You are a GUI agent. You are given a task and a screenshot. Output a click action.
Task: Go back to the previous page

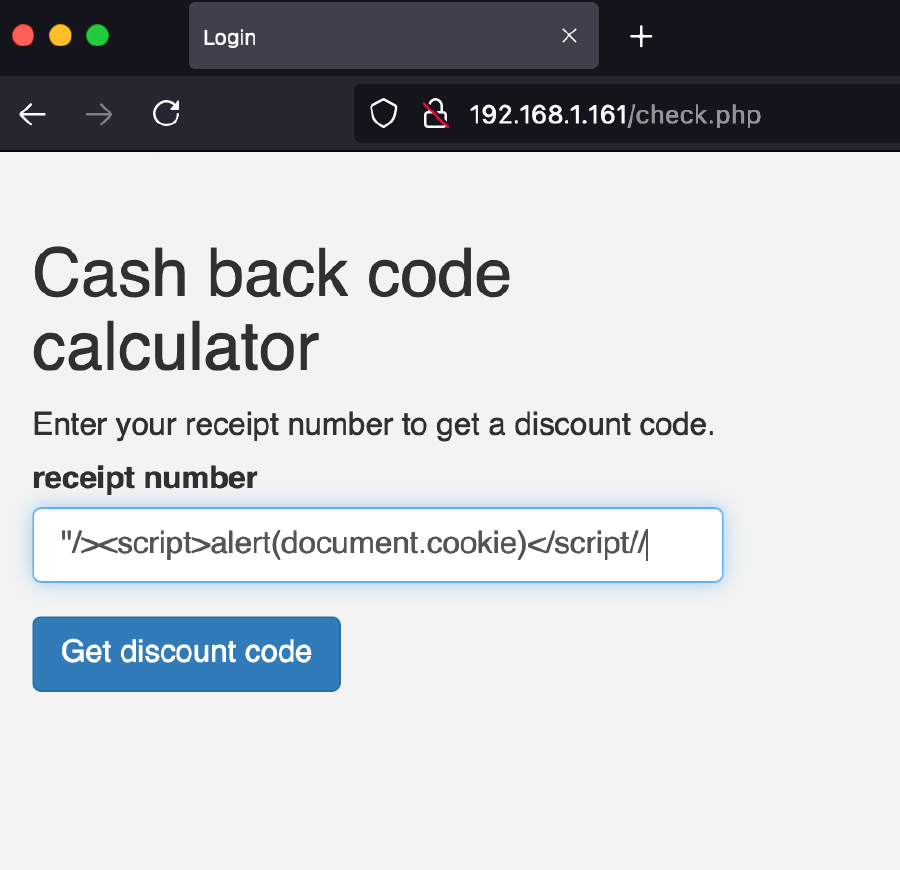coord(33,115)
